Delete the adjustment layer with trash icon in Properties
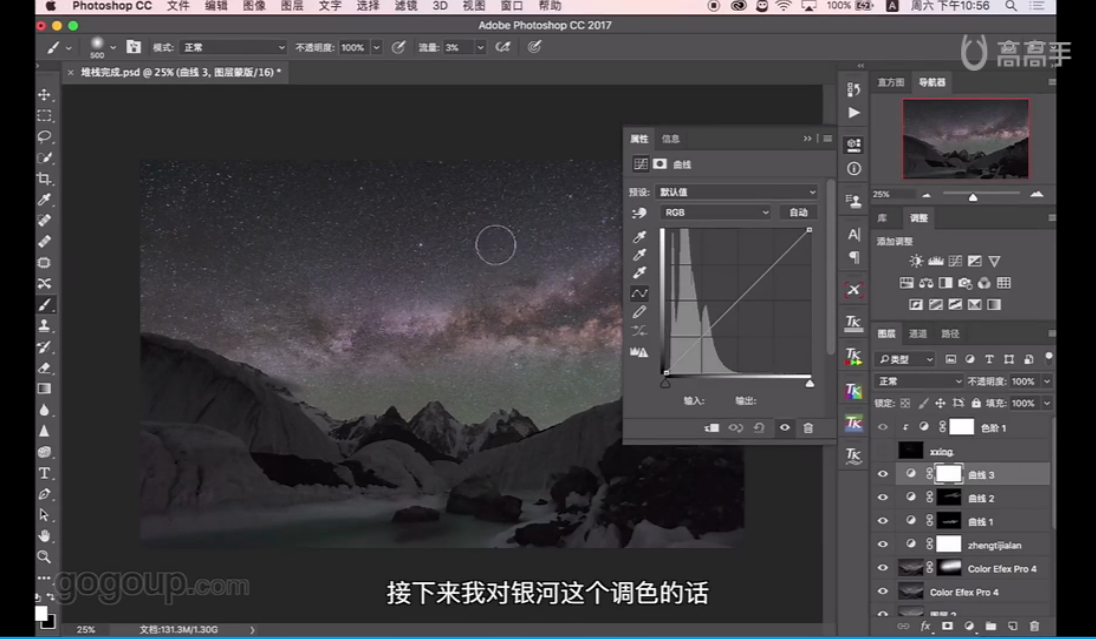The width and height of the screenshot is (1096, 639). coord(808,428)
